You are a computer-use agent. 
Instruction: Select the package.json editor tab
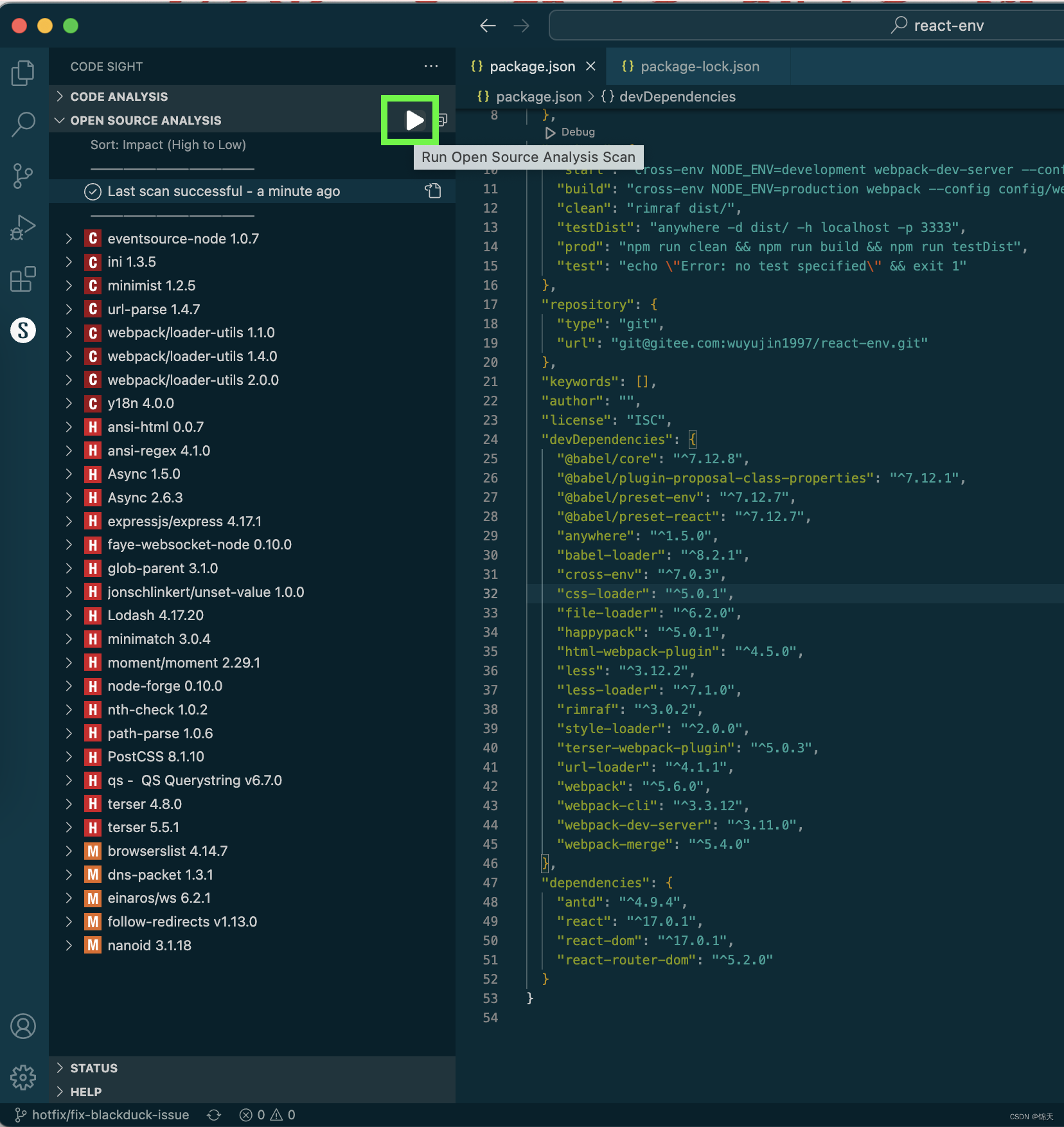tap(531, 66)
